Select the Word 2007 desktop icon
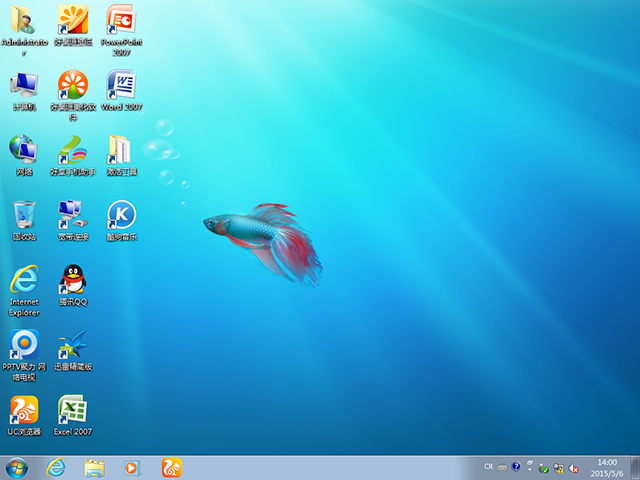Image resolution: width=640 pixels, height=480 pixels. coord(120,85)
